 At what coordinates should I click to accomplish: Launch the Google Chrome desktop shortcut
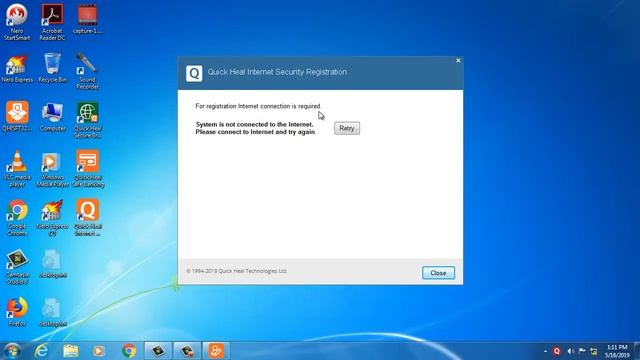click(17, 217)
